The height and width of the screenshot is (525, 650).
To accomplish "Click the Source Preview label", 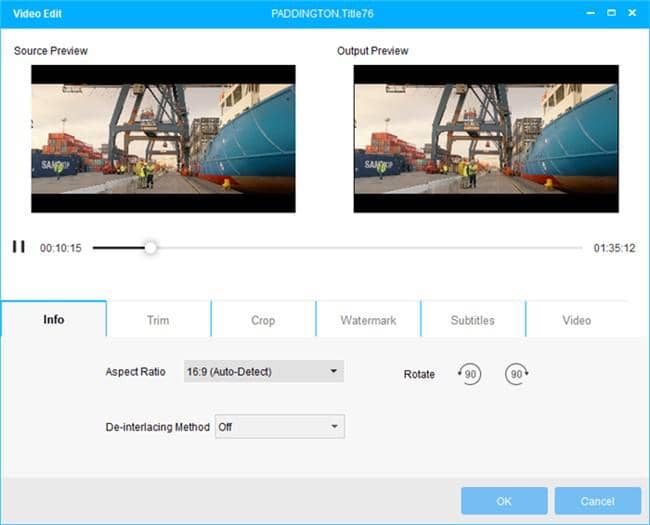I will (x=51, y=51).
